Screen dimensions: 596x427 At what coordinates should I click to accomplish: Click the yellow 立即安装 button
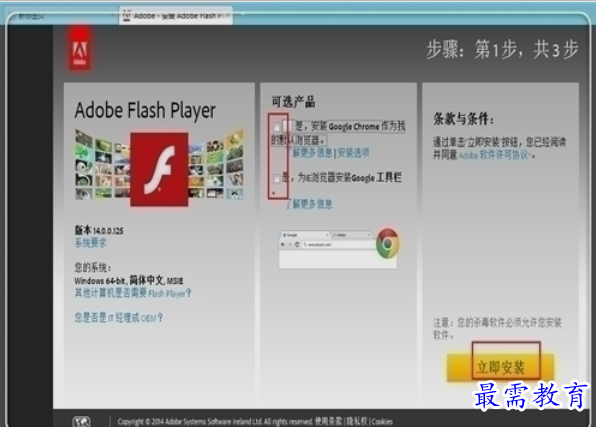(501, 367)
